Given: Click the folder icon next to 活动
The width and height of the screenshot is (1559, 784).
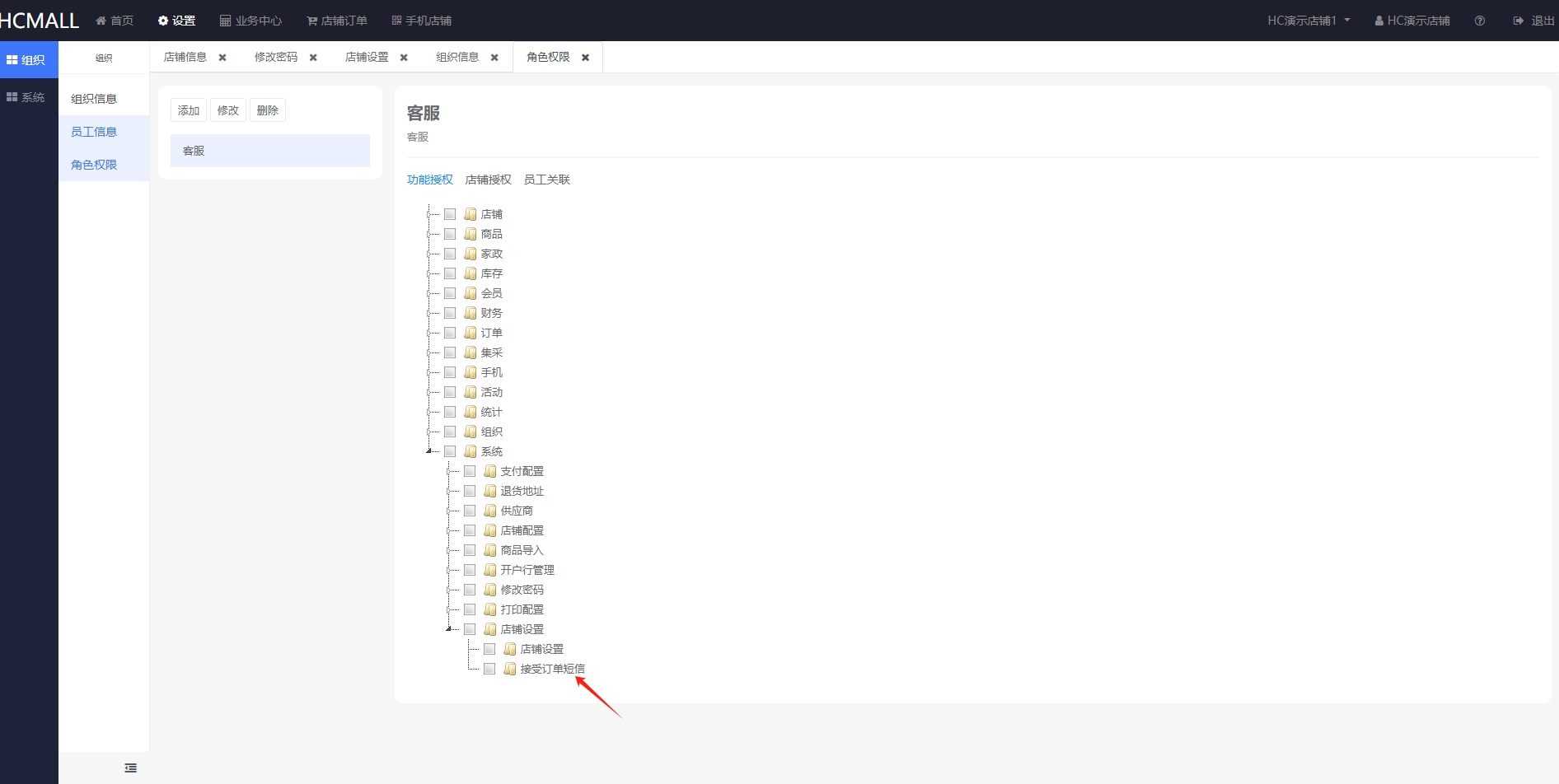Looking at the screenshot, I should pos(471,392).
